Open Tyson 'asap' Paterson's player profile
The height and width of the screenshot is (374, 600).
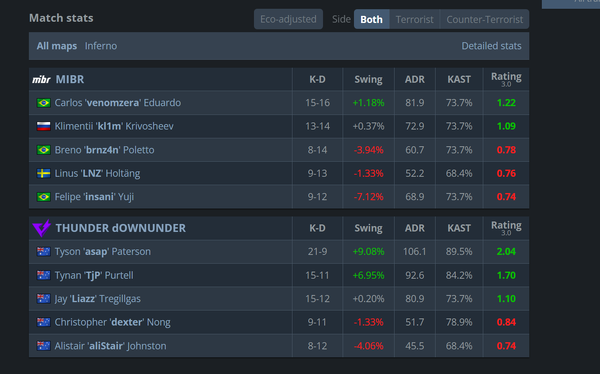click(x=103, y=252)
